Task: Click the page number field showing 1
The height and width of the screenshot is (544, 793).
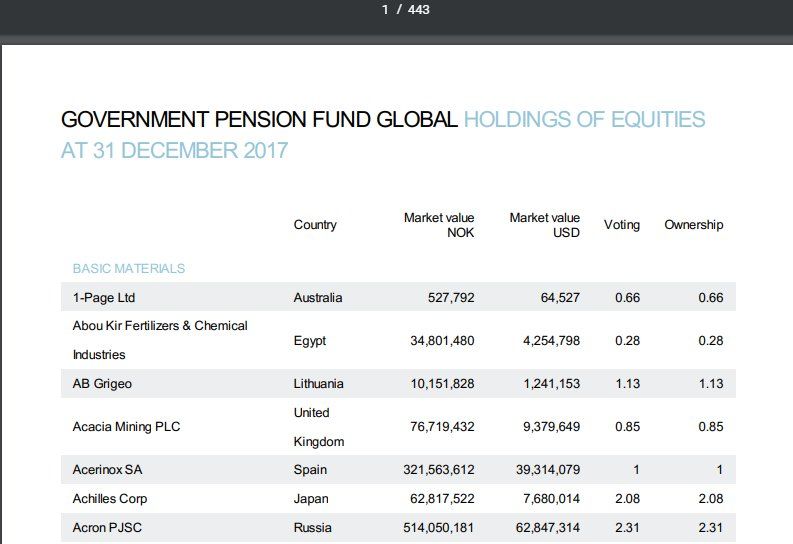Action: [x=385, y=10]
